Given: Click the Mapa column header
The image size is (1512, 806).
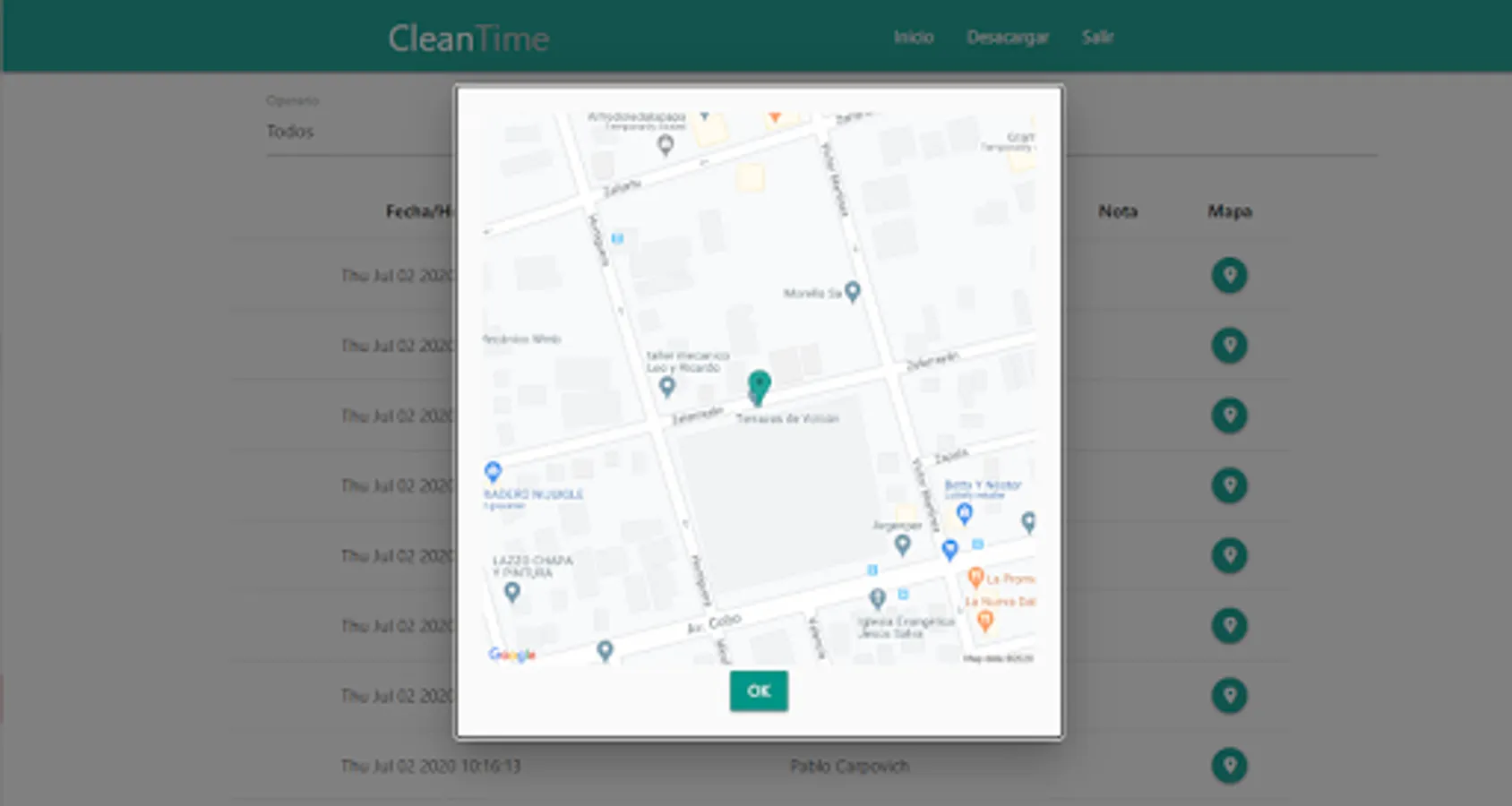Looking at the screenshot, I should pos(1230,211).
